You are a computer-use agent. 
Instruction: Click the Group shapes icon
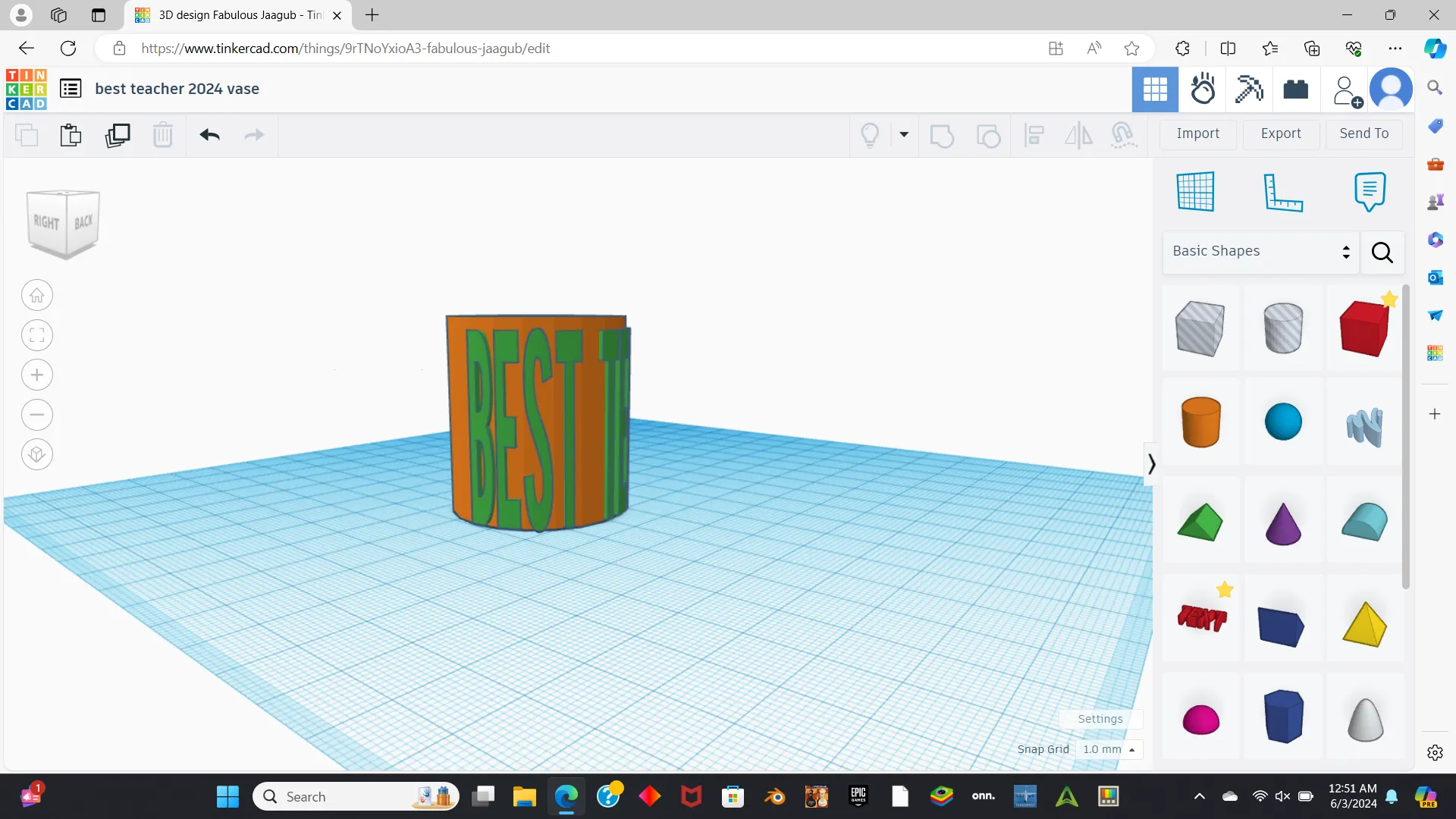[x=942, y=136]
